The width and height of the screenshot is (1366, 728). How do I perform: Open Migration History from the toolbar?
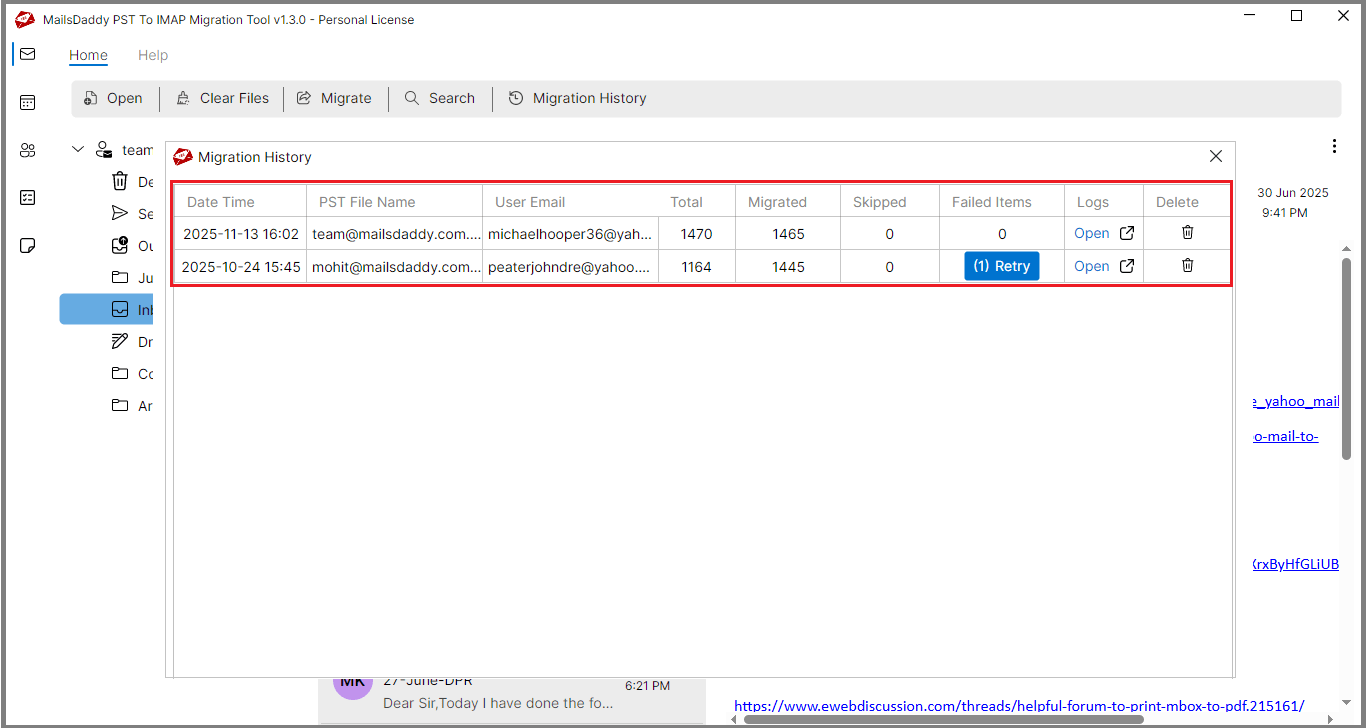point(577,98)
